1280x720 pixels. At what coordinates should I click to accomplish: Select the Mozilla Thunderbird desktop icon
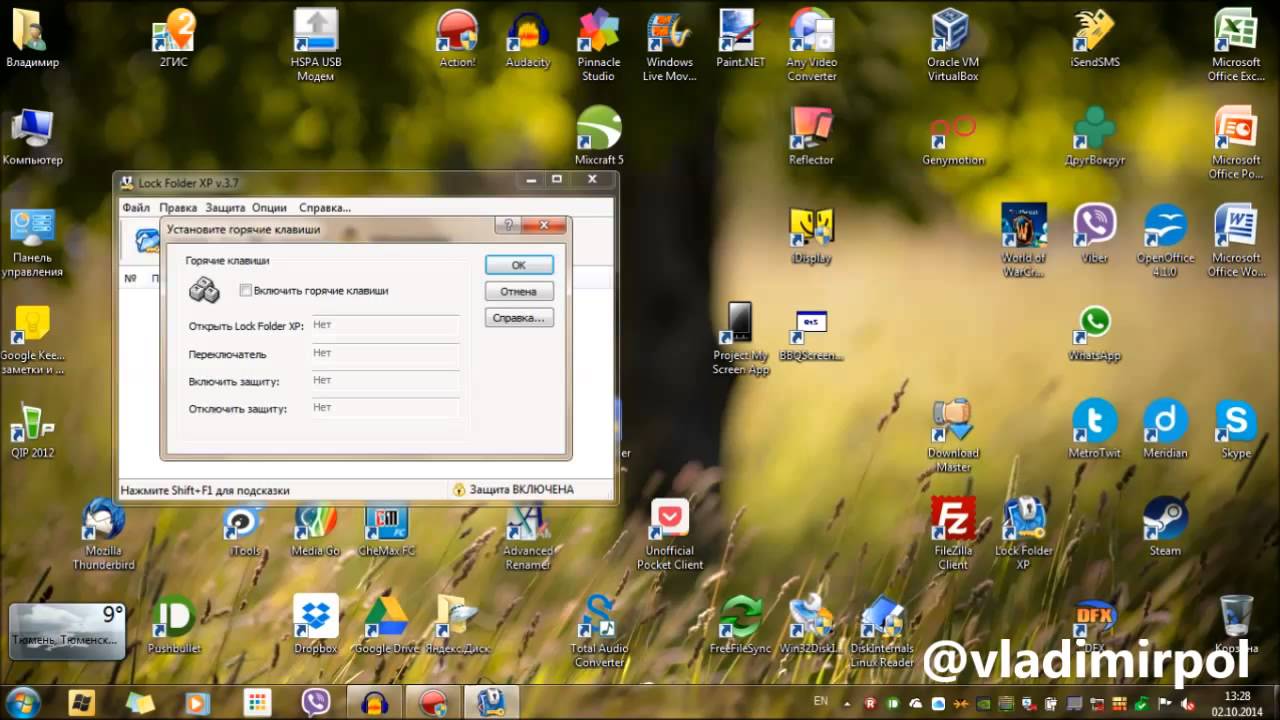(103, 535)
